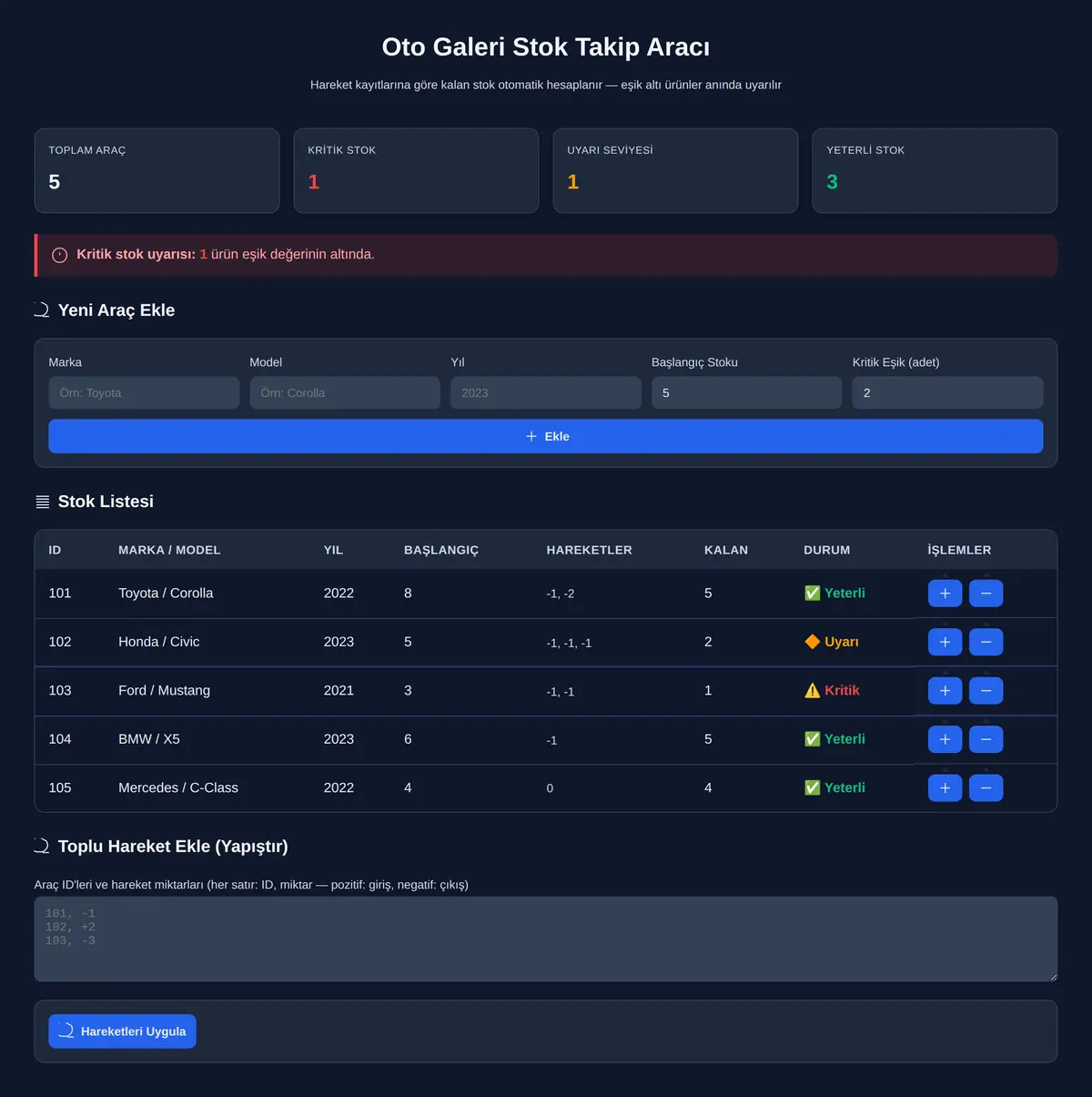Click the DURUM column header

click(827, 550)
